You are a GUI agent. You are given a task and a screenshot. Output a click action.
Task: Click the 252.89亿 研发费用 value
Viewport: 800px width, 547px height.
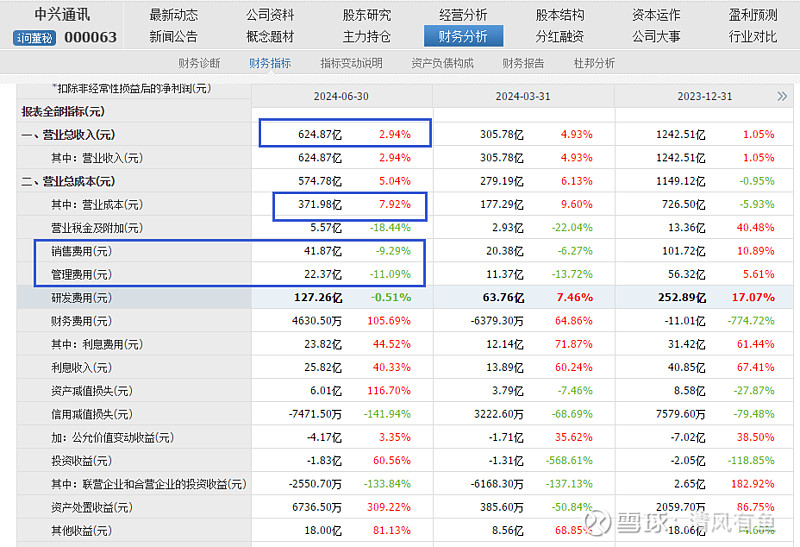click(x=682, y=297)
